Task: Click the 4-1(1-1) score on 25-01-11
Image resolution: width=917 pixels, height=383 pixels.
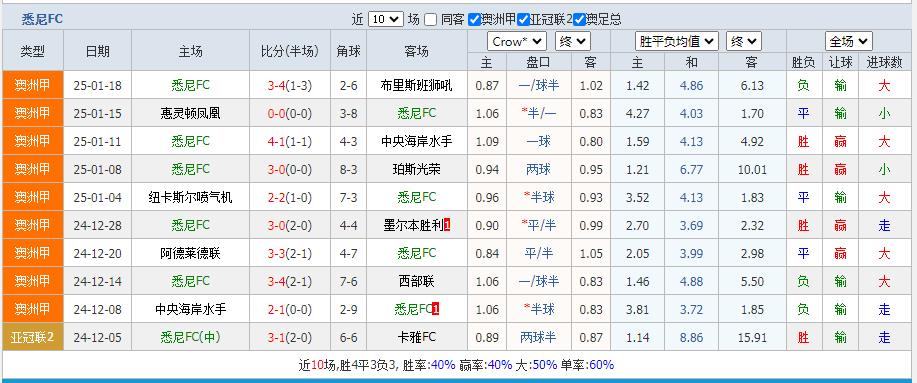Action: (x=289, y=142)
